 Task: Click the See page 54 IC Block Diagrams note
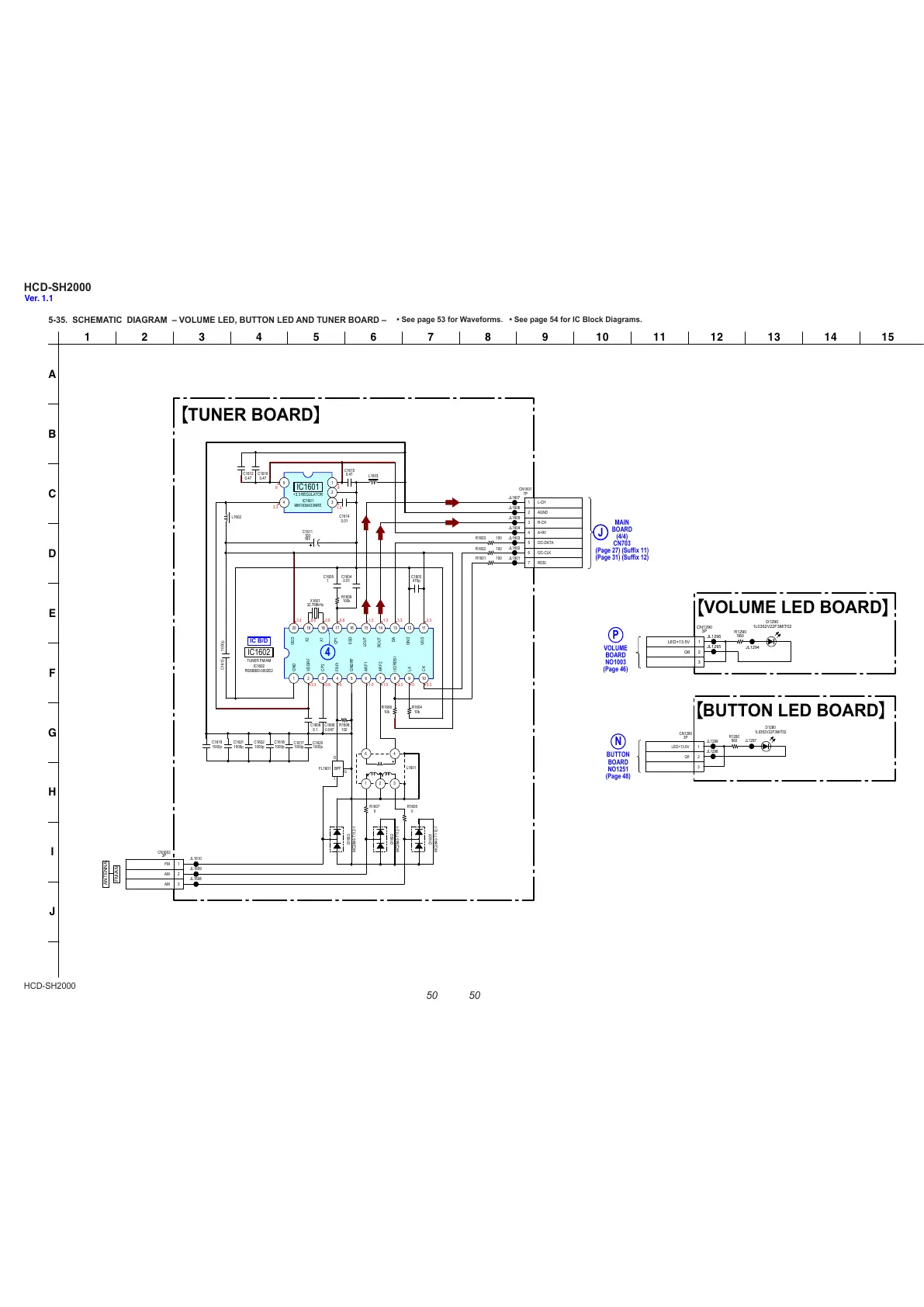point(576,320)
